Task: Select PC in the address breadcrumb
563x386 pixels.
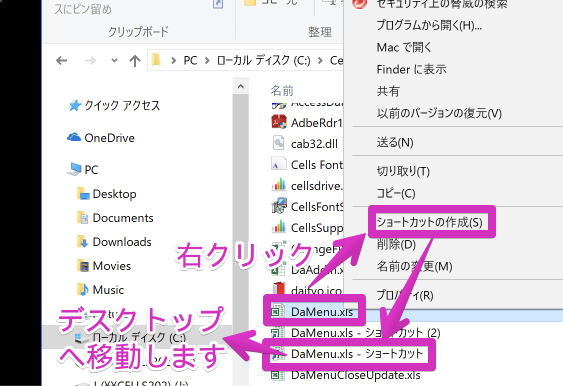Action: pyautogui.click(x=190, y=60)
